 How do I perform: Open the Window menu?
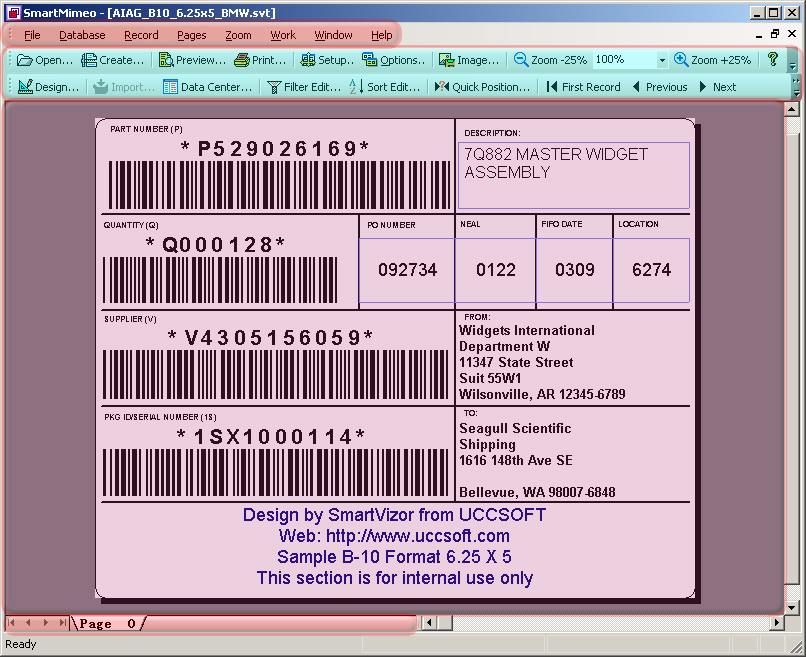pos(334,35)
